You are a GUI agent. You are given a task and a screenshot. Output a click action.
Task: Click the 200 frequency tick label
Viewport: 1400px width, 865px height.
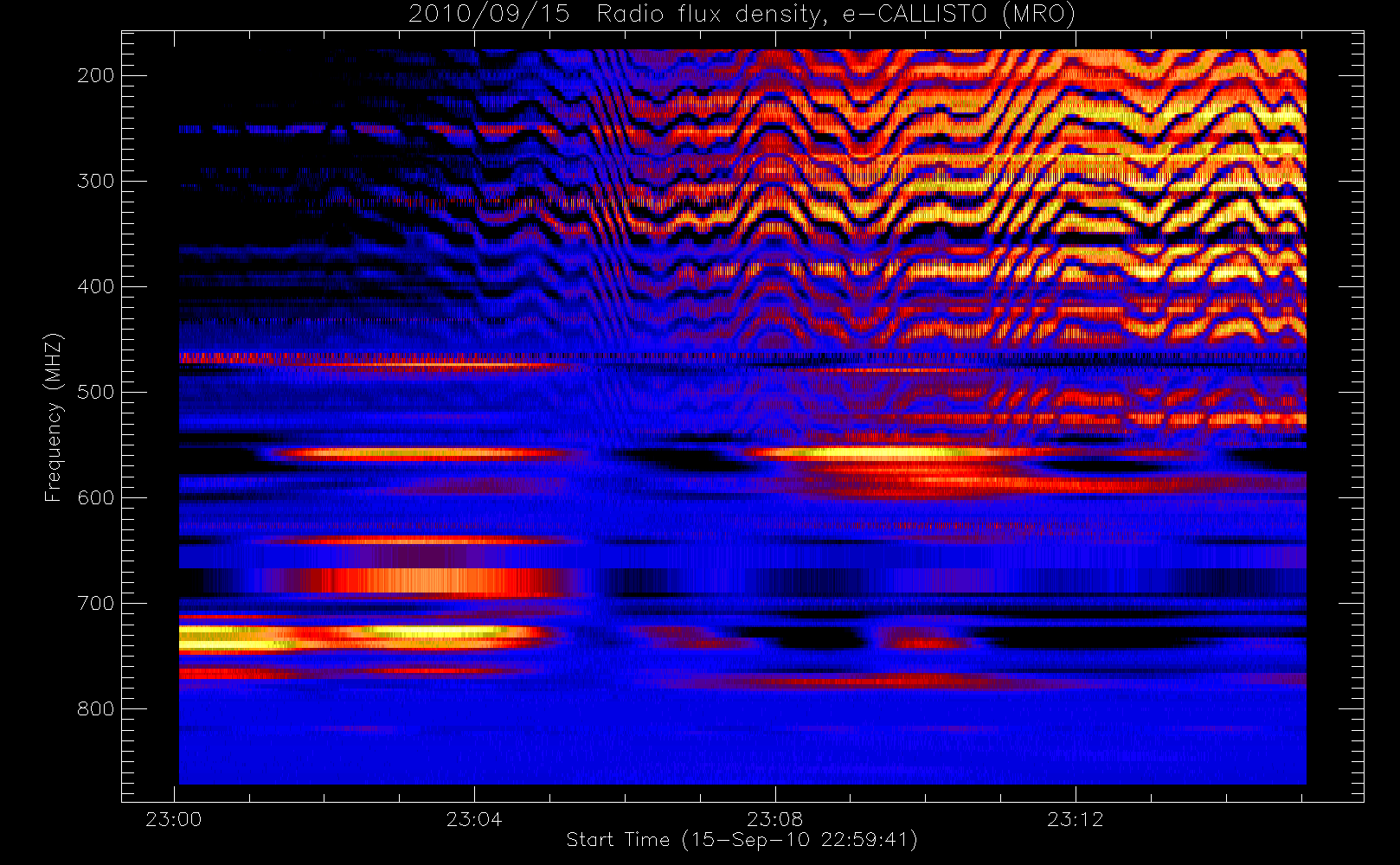pyautogui.click(x=96, y=75)
